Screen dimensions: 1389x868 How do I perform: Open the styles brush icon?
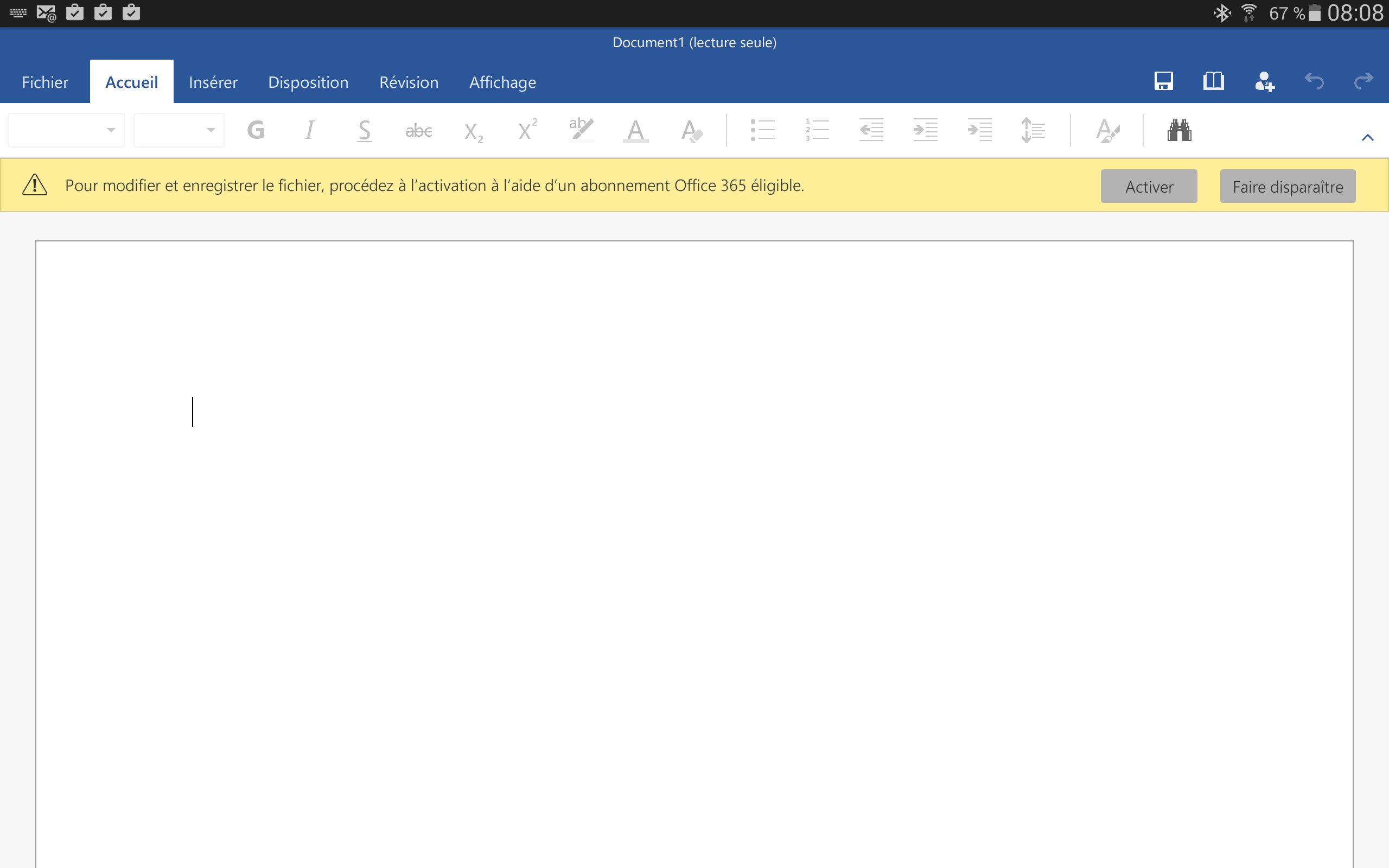(1107, 131)
